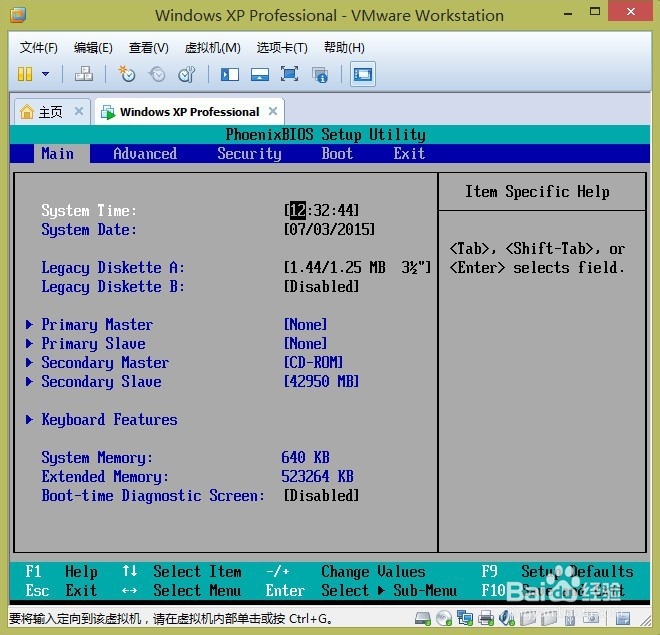Click the Secondary Master [CD-ROM] value
The width and height of the screenshot is (660, 635).
[x=314, y=362]
